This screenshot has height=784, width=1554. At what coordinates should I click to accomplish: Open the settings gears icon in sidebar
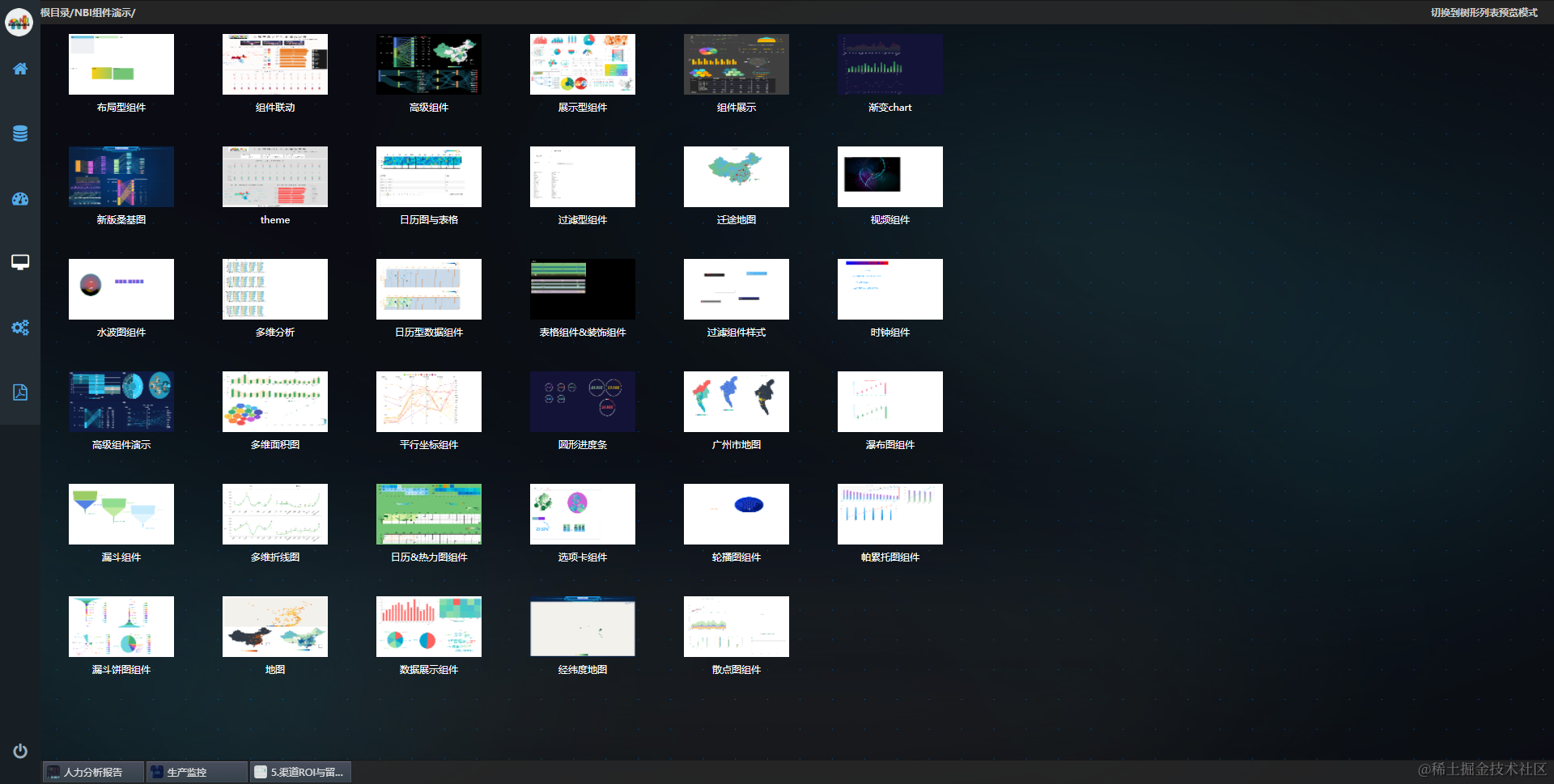20,328
